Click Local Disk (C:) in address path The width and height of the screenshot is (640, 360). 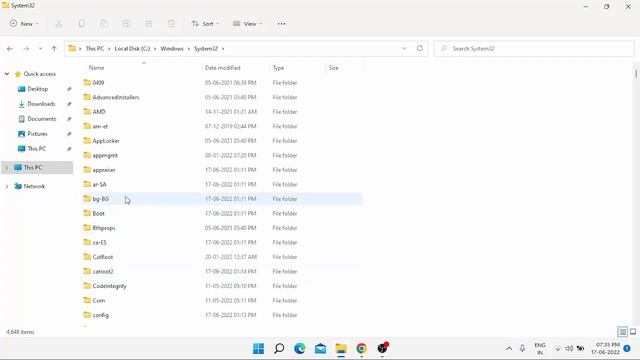(x=132, y=49)
